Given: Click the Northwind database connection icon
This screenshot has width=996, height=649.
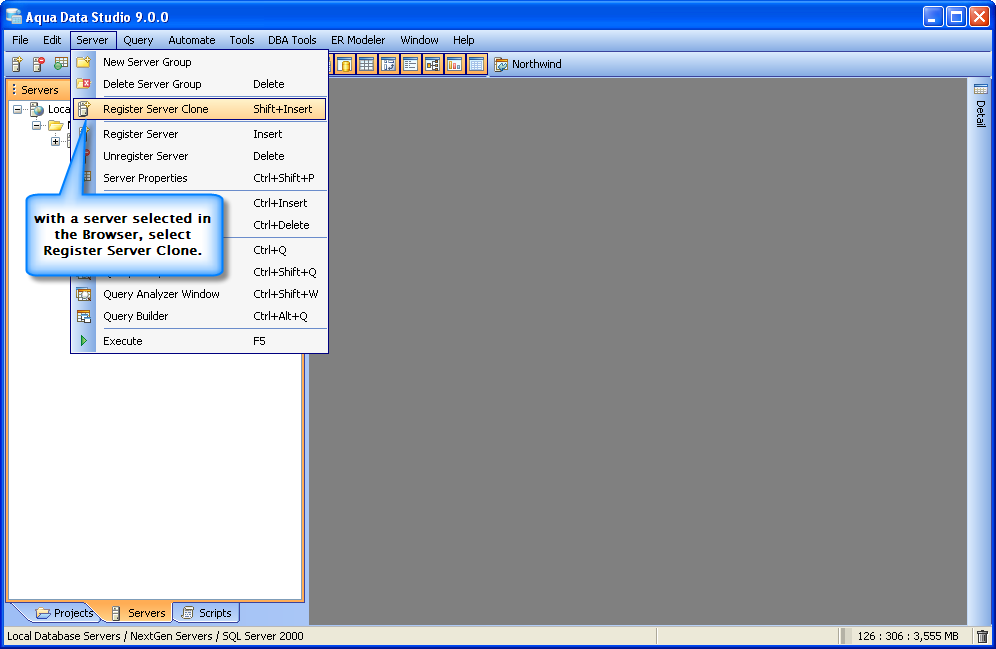Looking at the screenshot, I should 501,64.
